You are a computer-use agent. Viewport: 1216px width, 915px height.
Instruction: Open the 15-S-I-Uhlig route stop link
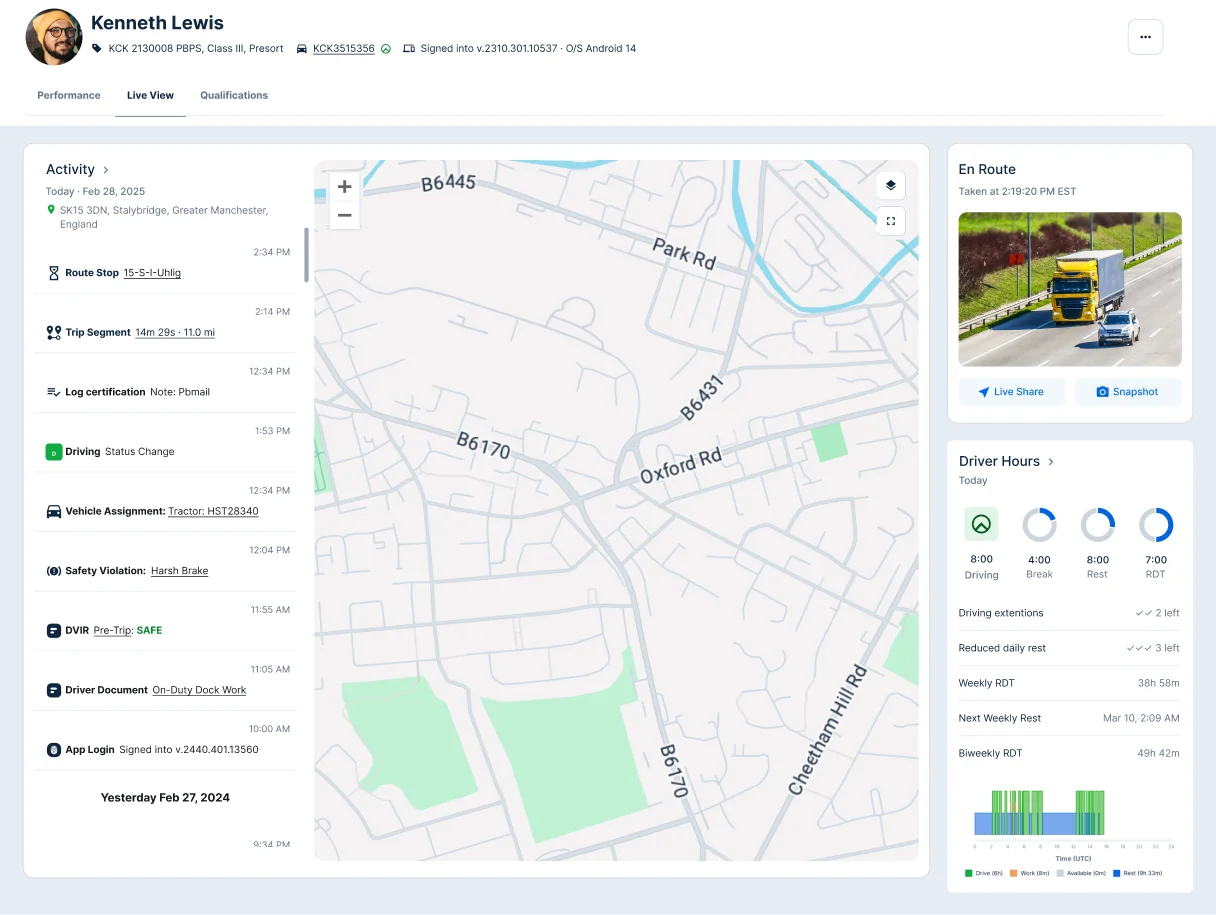click(x=152, y=272)
